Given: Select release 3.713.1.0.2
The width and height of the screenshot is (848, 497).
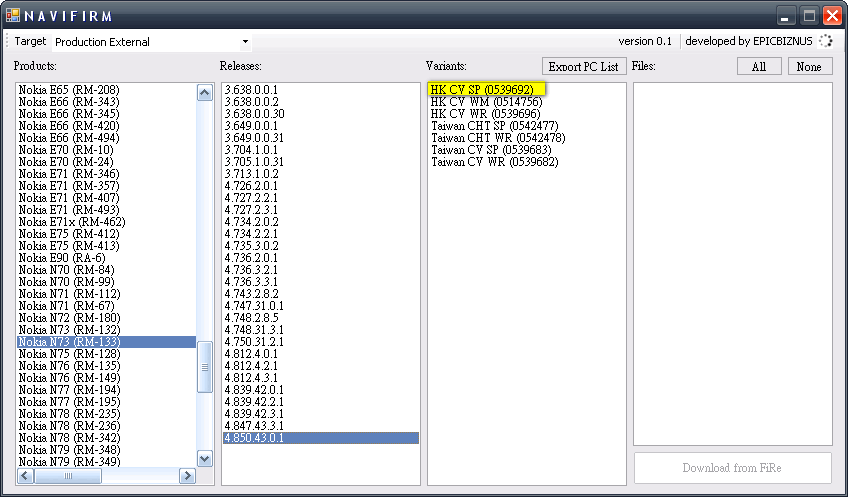Looking at the screenshot, I should [x=251, y=174].
